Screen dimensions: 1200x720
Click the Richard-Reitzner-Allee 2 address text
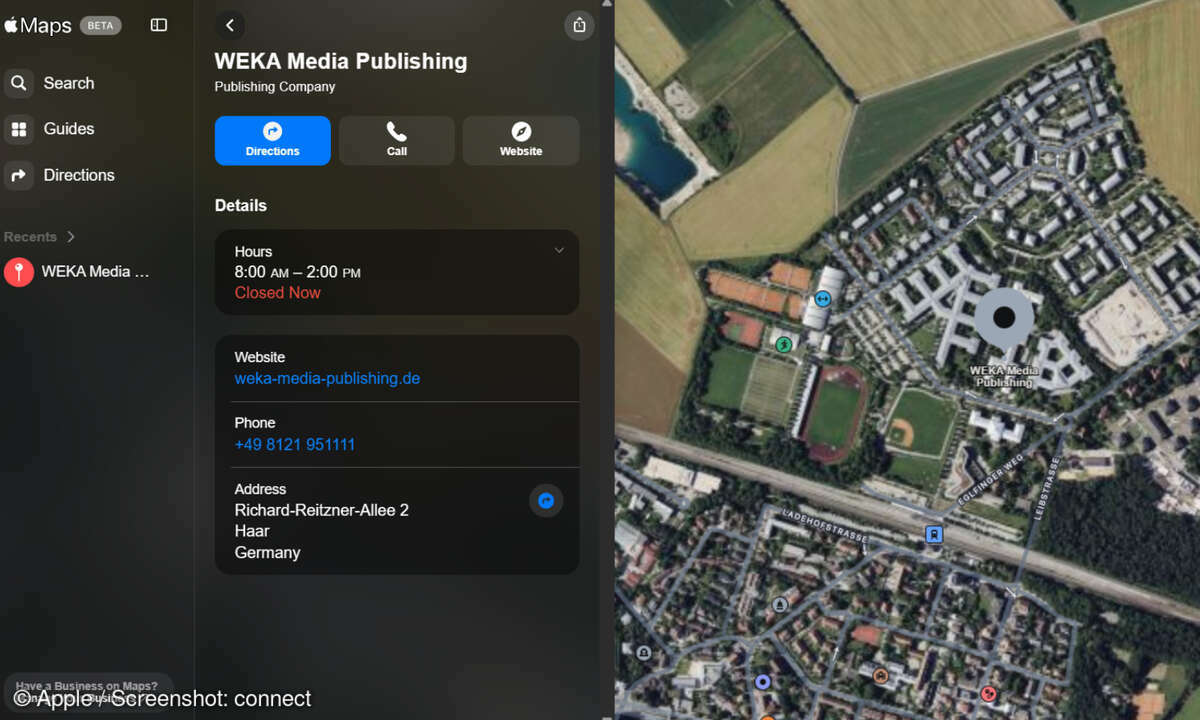[321, 510]
